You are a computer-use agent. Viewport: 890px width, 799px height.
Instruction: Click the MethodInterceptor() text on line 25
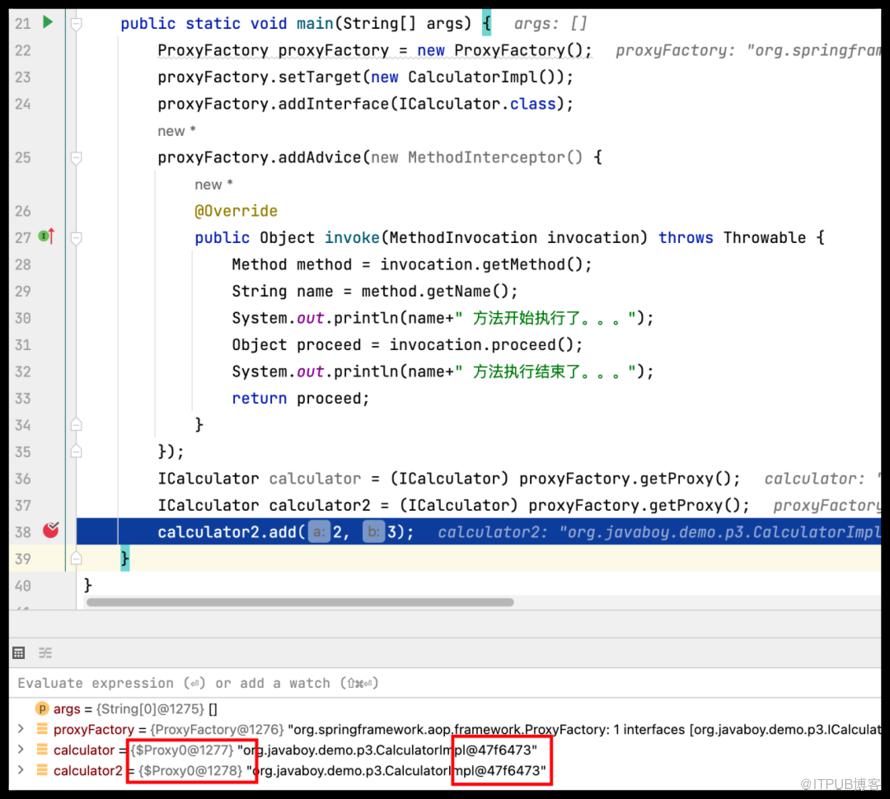495,157
